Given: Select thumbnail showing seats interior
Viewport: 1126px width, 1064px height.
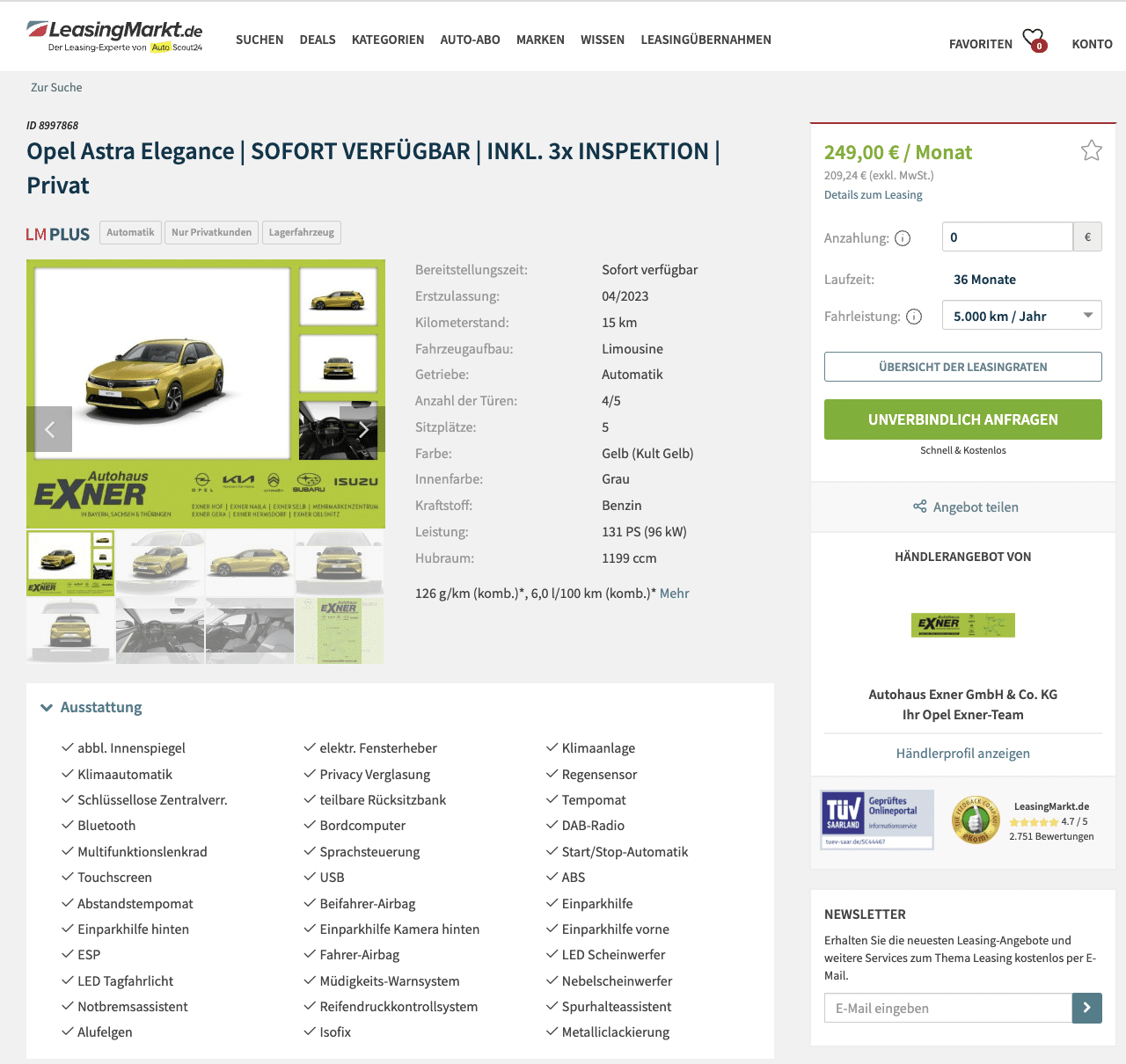Looking at the screenshot, I should [250, 630].
